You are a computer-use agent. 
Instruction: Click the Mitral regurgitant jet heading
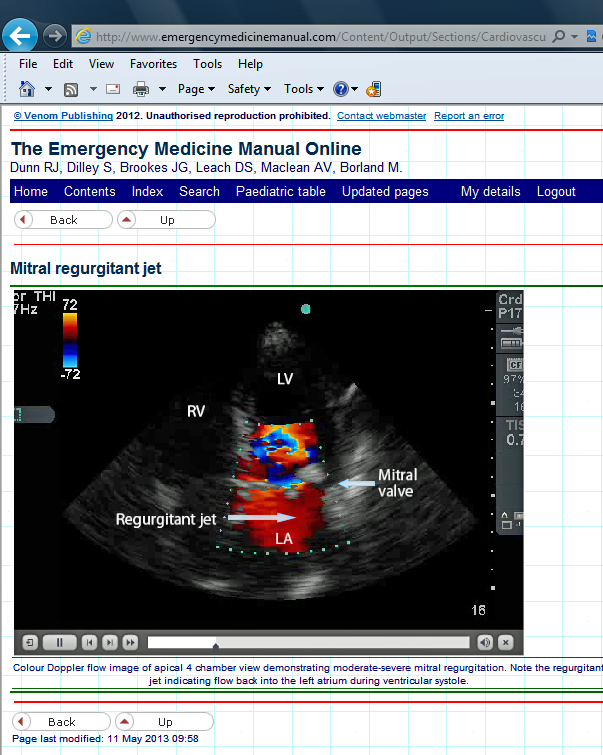[86, 268]
